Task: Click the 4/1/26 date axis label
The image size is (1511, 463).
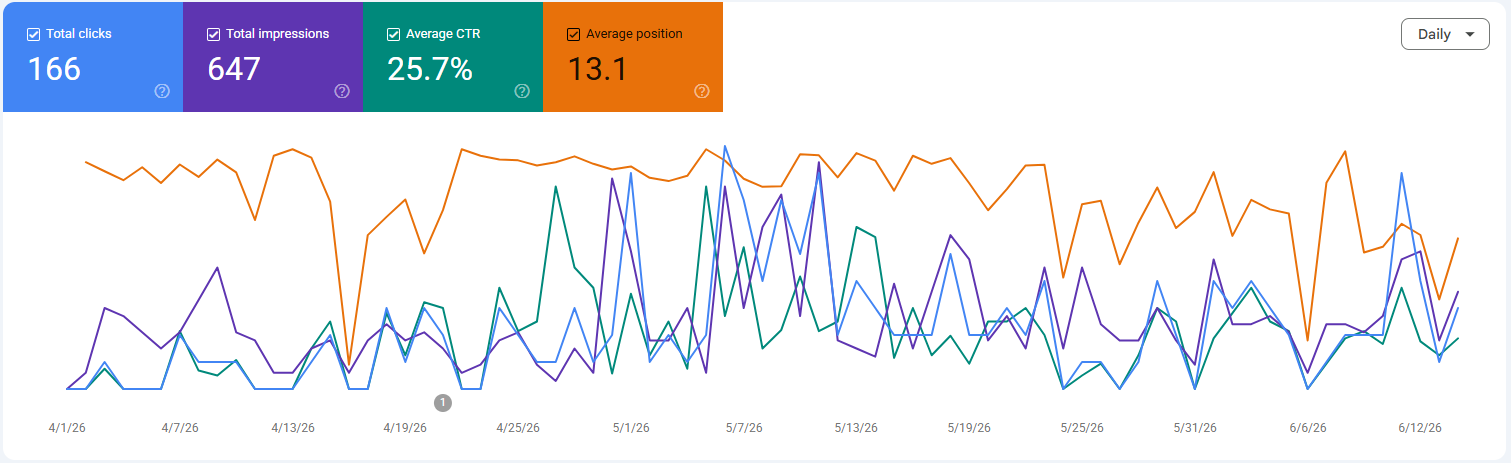Action: [x=66, y=428]
